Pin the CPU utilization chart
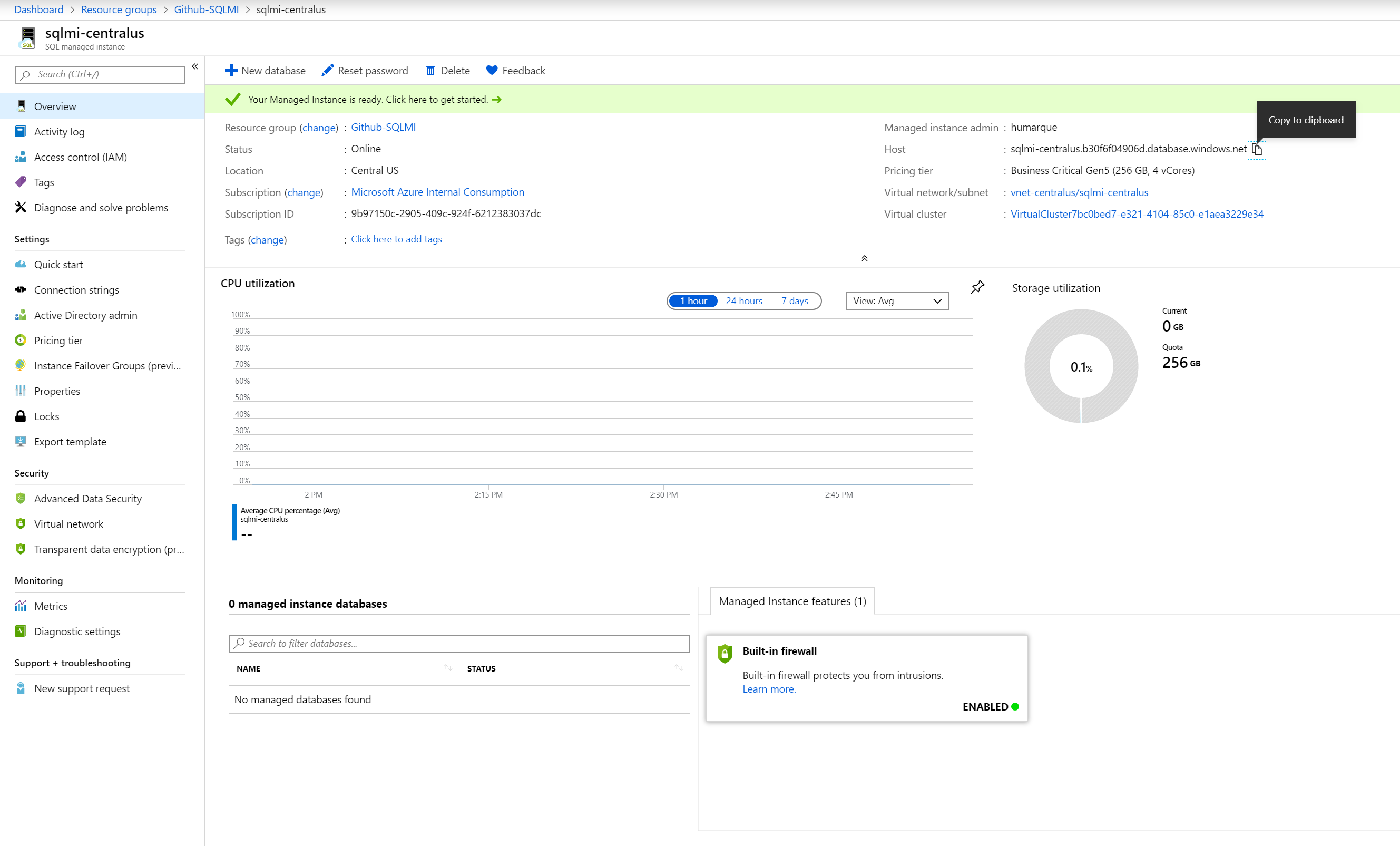Viewport: 1400px width, 846px height. 977,287
